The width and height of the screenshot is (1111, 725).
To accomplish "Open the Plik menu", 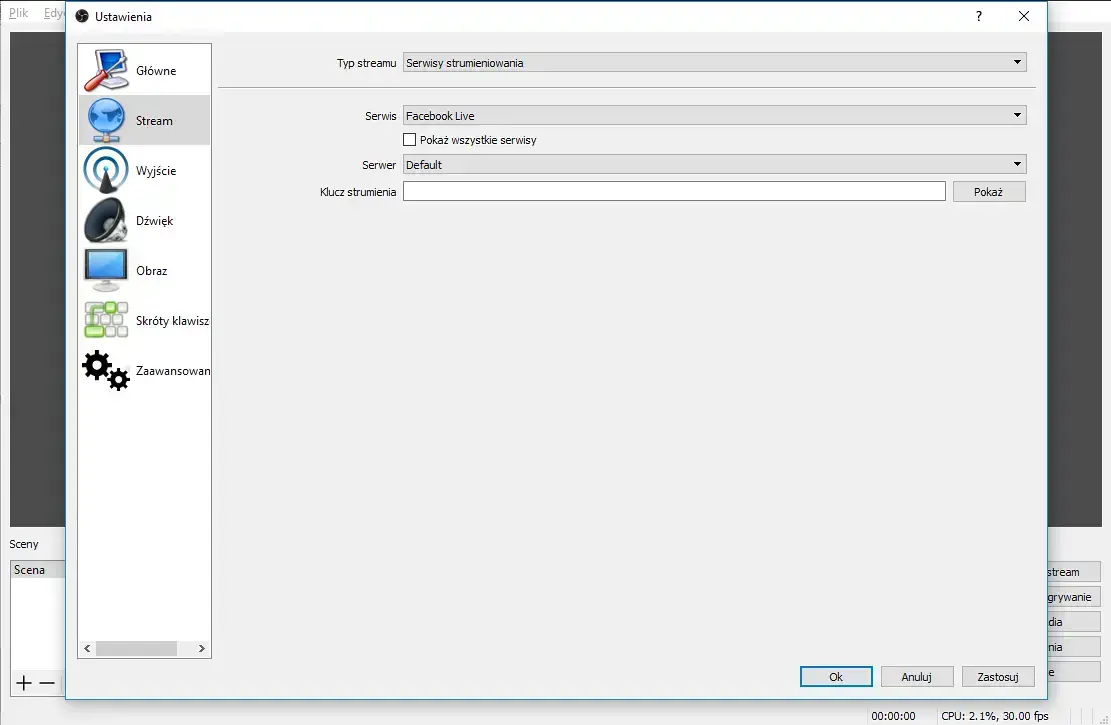I will pos(18,14).
